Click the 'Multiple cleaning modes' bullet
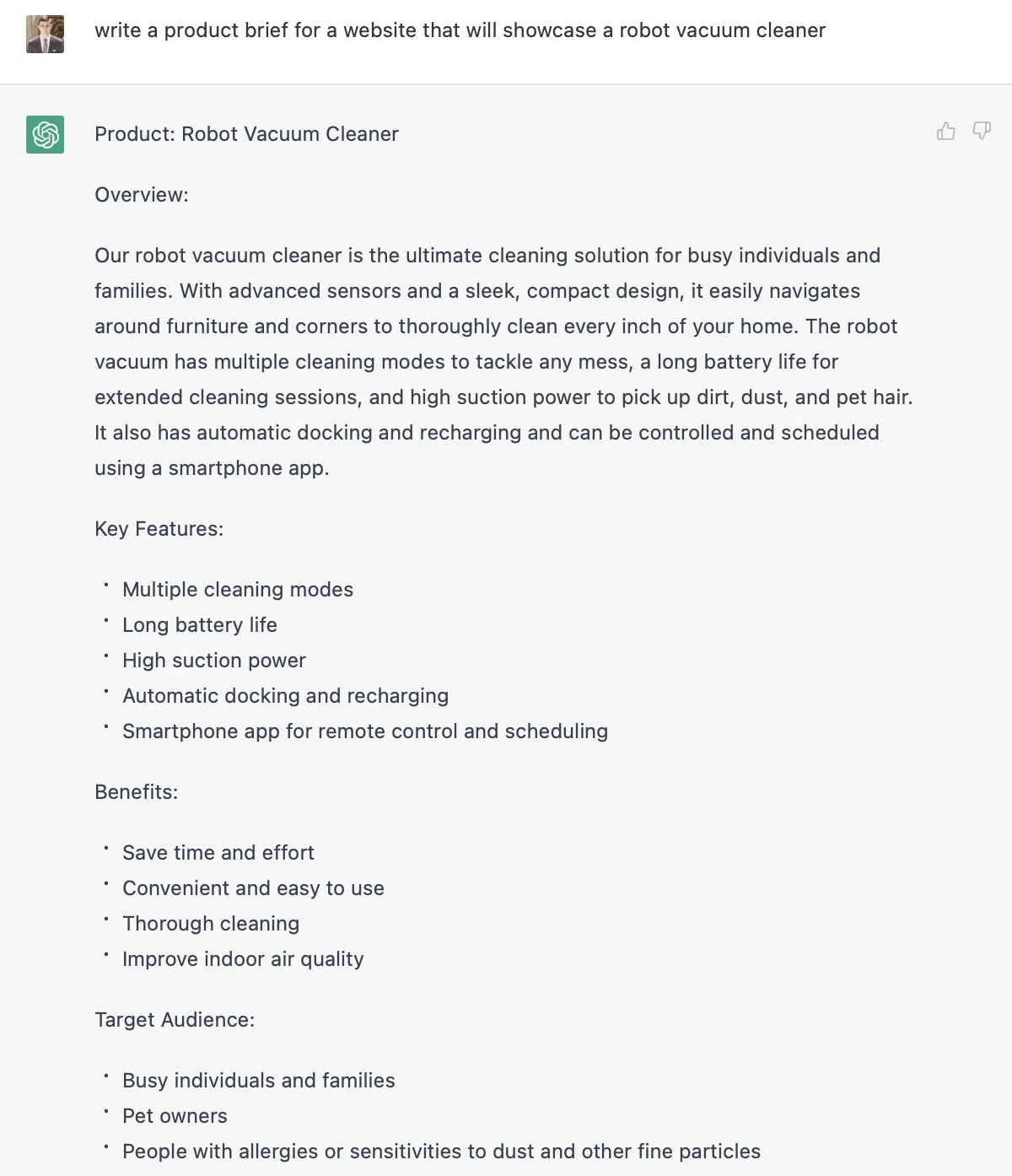This screenshot has width=1012, height=1176. coord(238,590)
